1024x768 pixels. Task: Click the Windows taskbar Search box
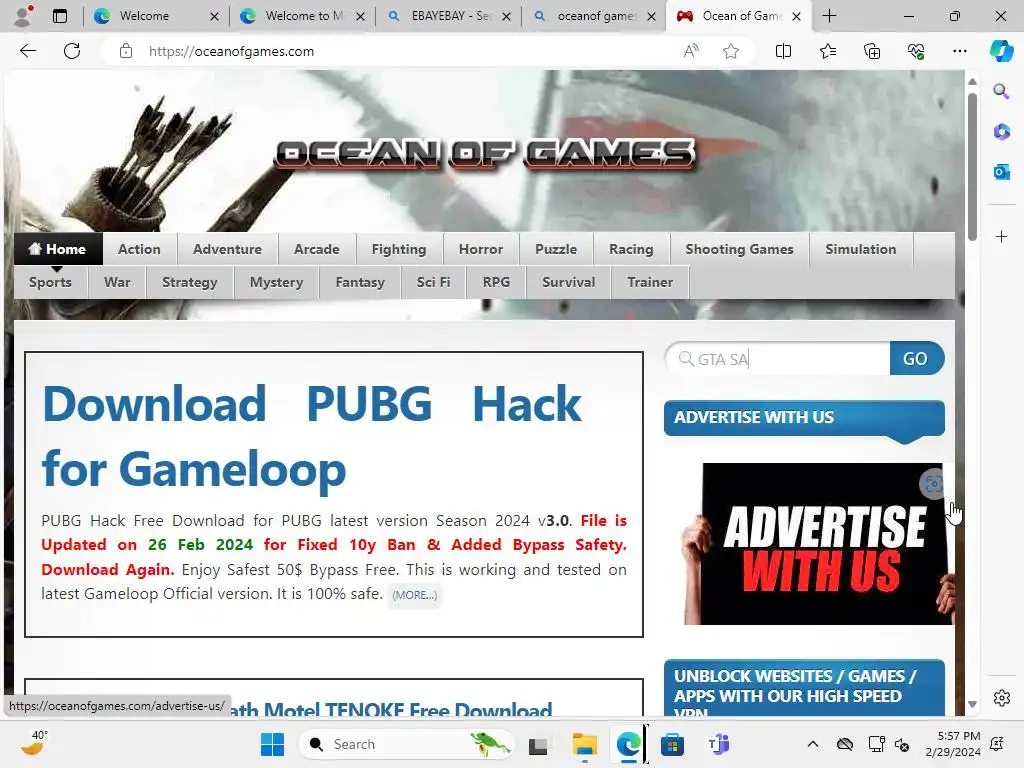point(406,744)
